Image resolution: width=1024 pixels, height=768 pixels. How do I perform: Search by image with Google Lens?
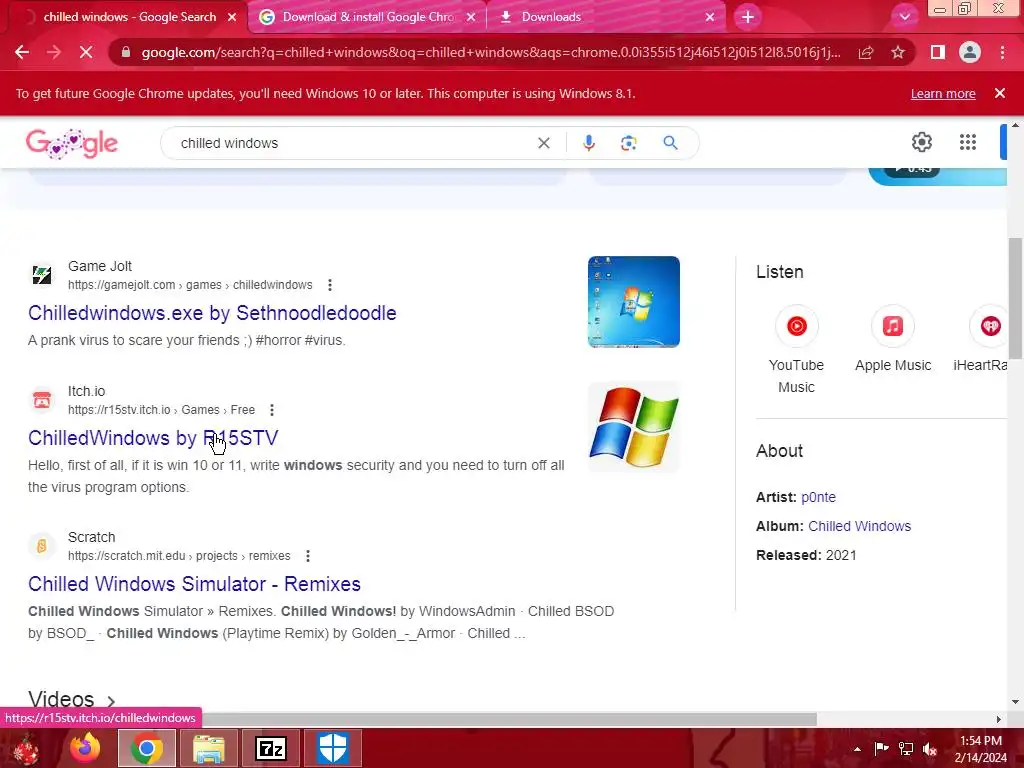pos(628,143)
